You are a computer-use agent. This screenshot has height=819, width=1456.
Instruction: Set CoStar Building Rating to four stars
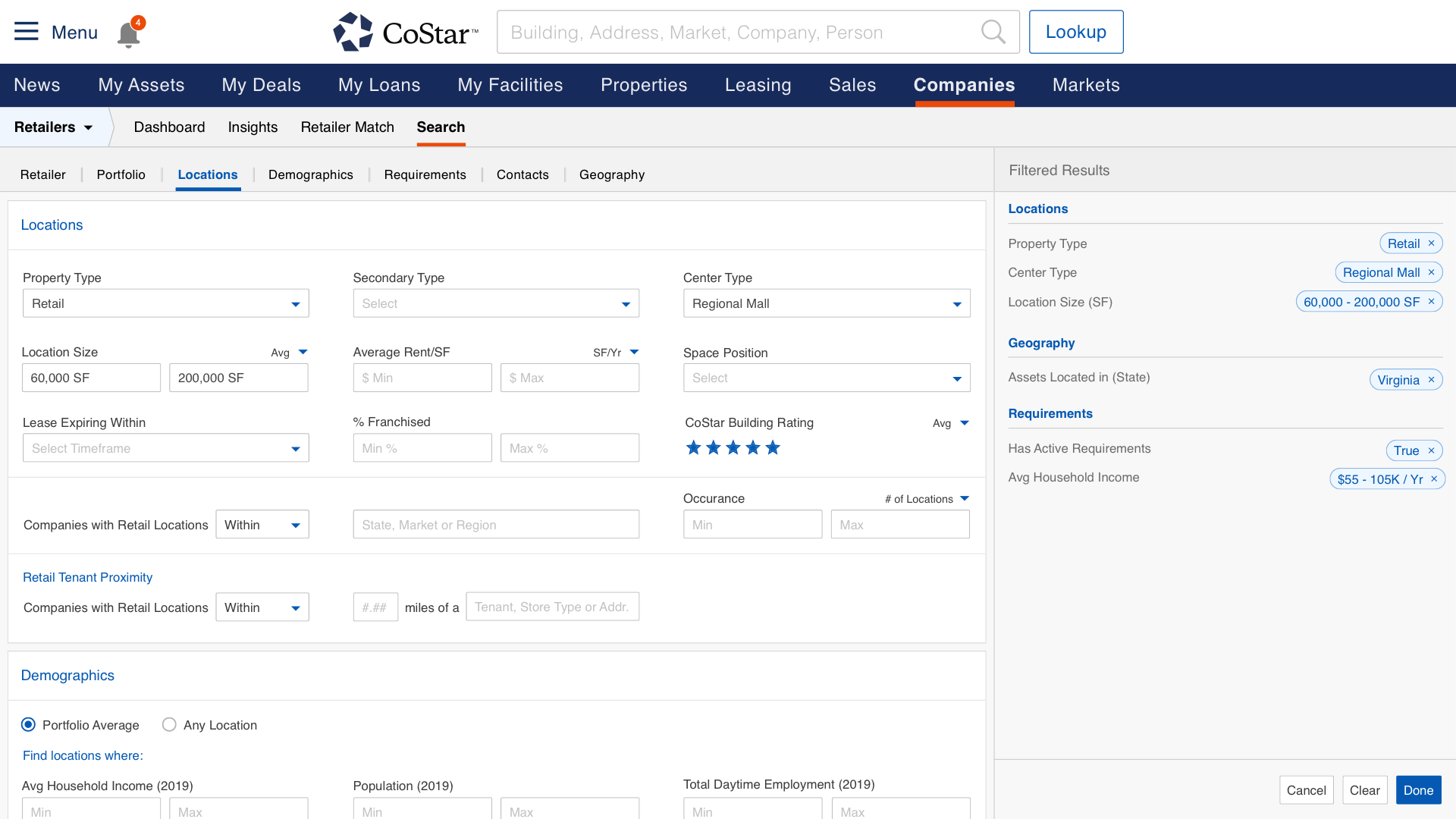coord(752,447)
